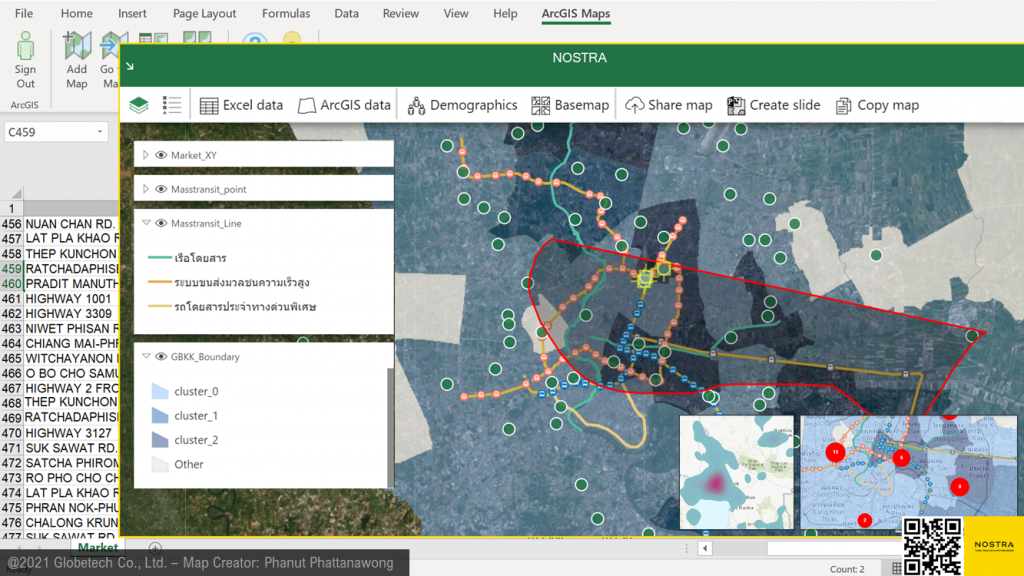Click the QR code image
Image resolution: width=1024 pixels, height=576 pixels.
point(932,546)
